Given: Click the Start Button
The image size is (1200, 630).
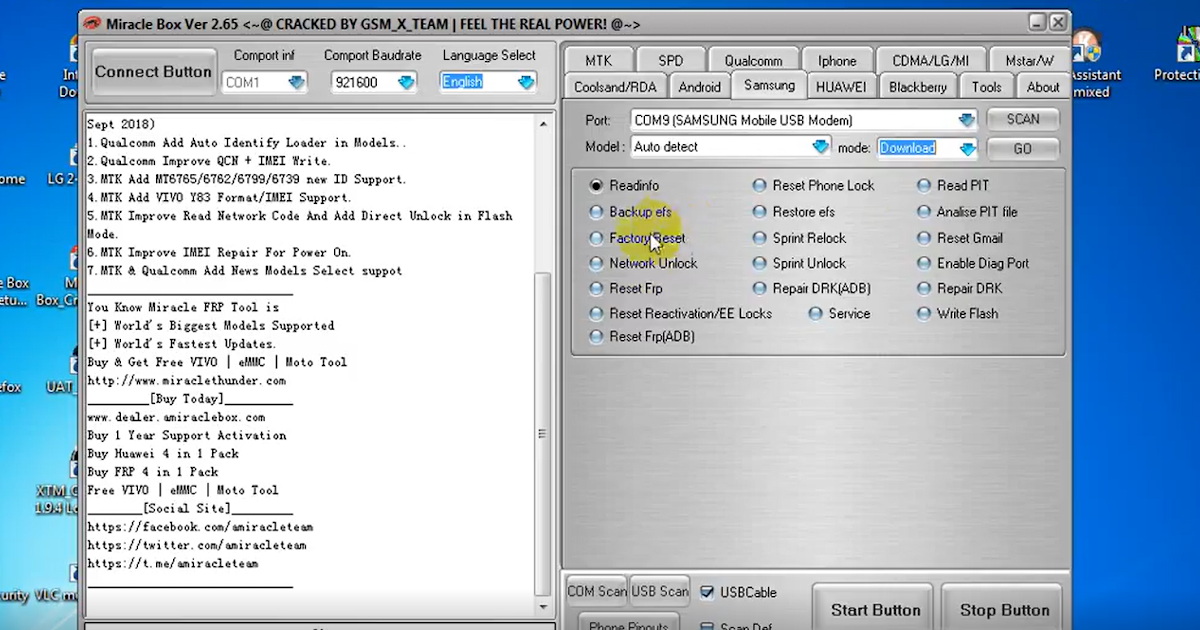Looking at the screenshot, I should pyautogui.click(x=875, y=610).
